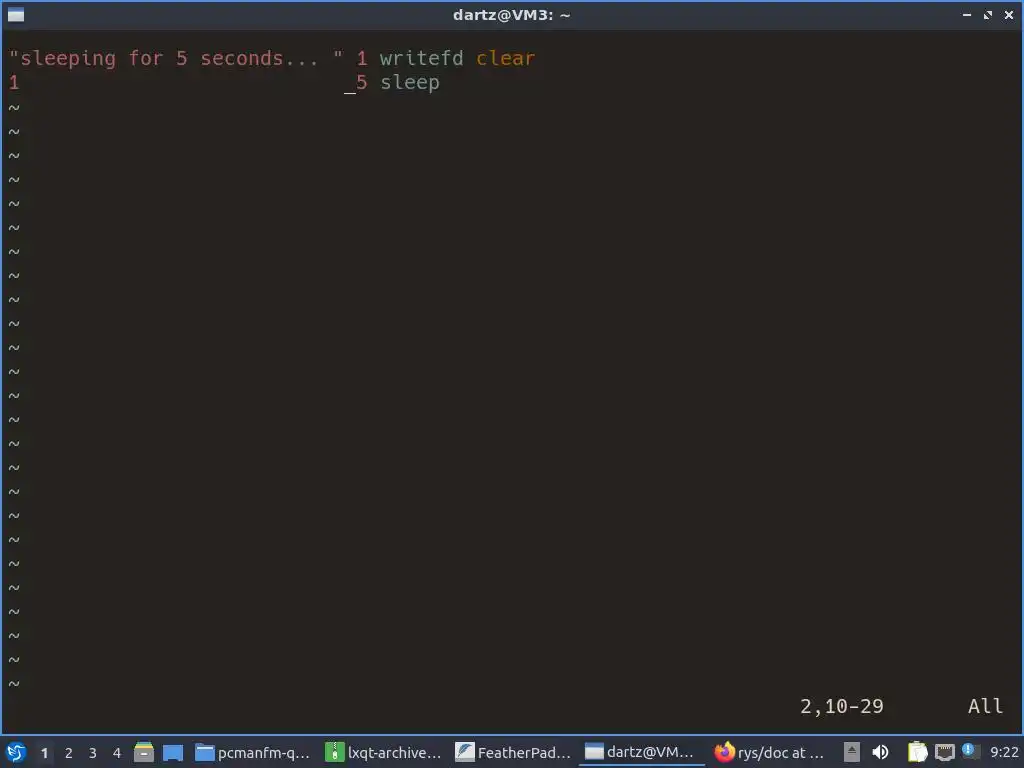Click the network connection tray icon
1024x768 pixels.
pyautogui.click(x=944, y=753)
